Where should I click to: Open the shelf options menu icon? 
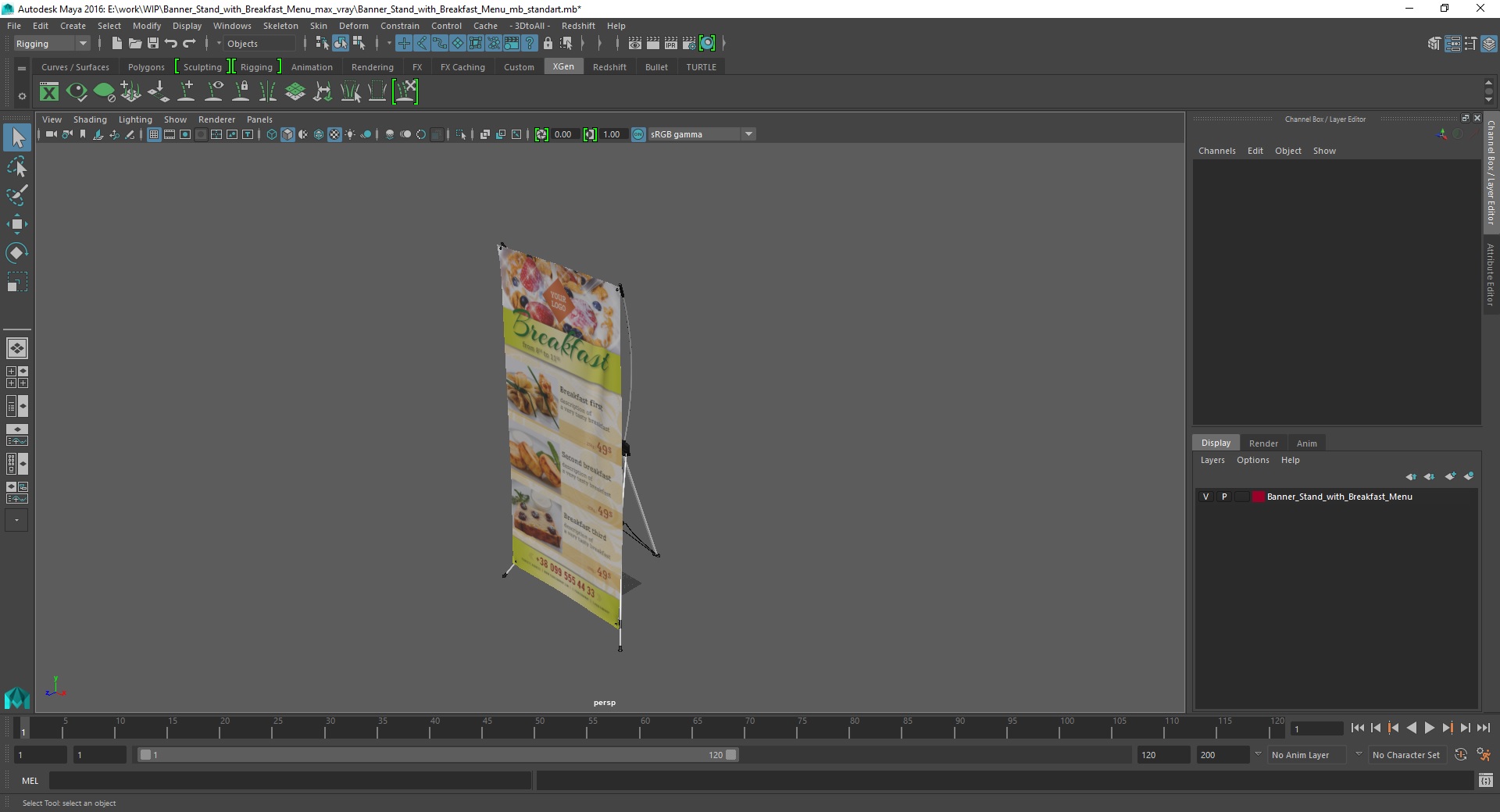pos(22,96)
